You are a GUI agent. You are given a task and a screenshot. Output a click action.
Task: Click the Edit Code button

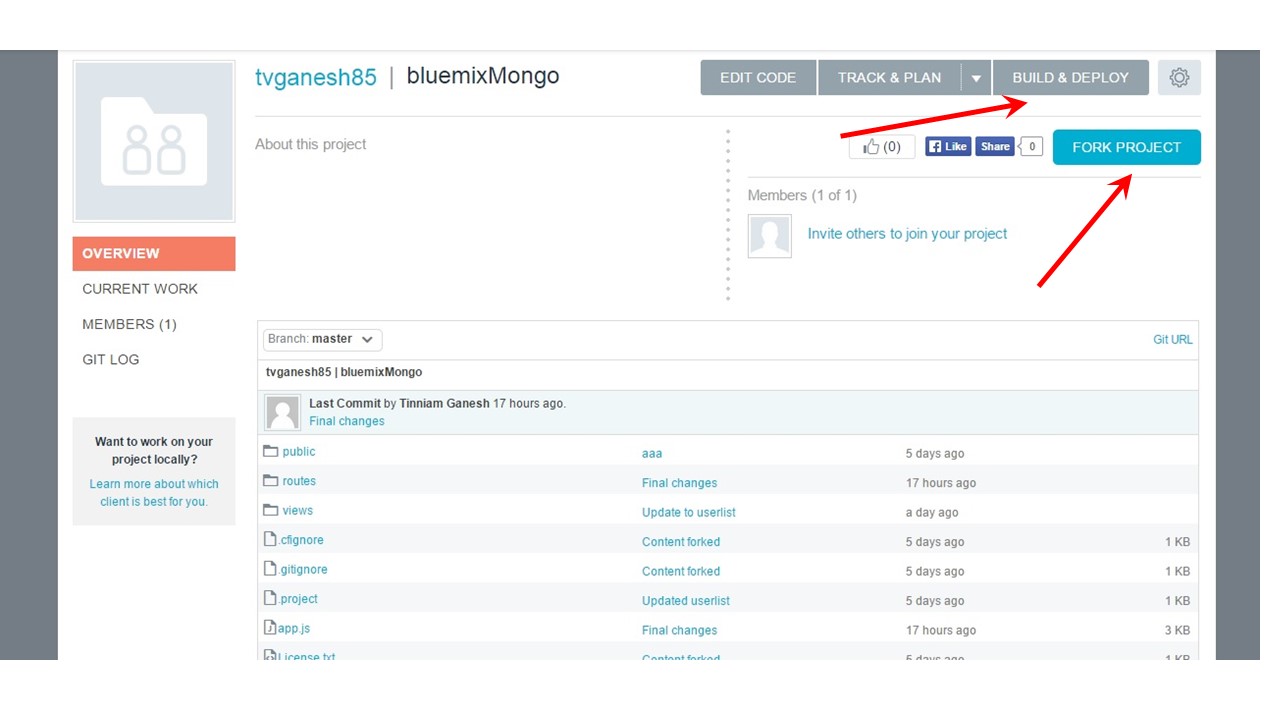[x=758, y=78]
